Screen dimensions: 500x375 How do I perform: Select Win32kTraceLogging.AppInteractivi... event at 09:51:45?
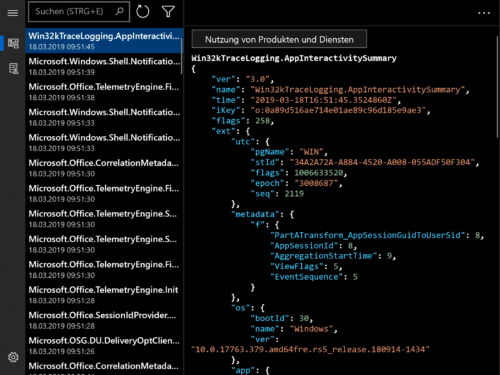click(104, 41)
